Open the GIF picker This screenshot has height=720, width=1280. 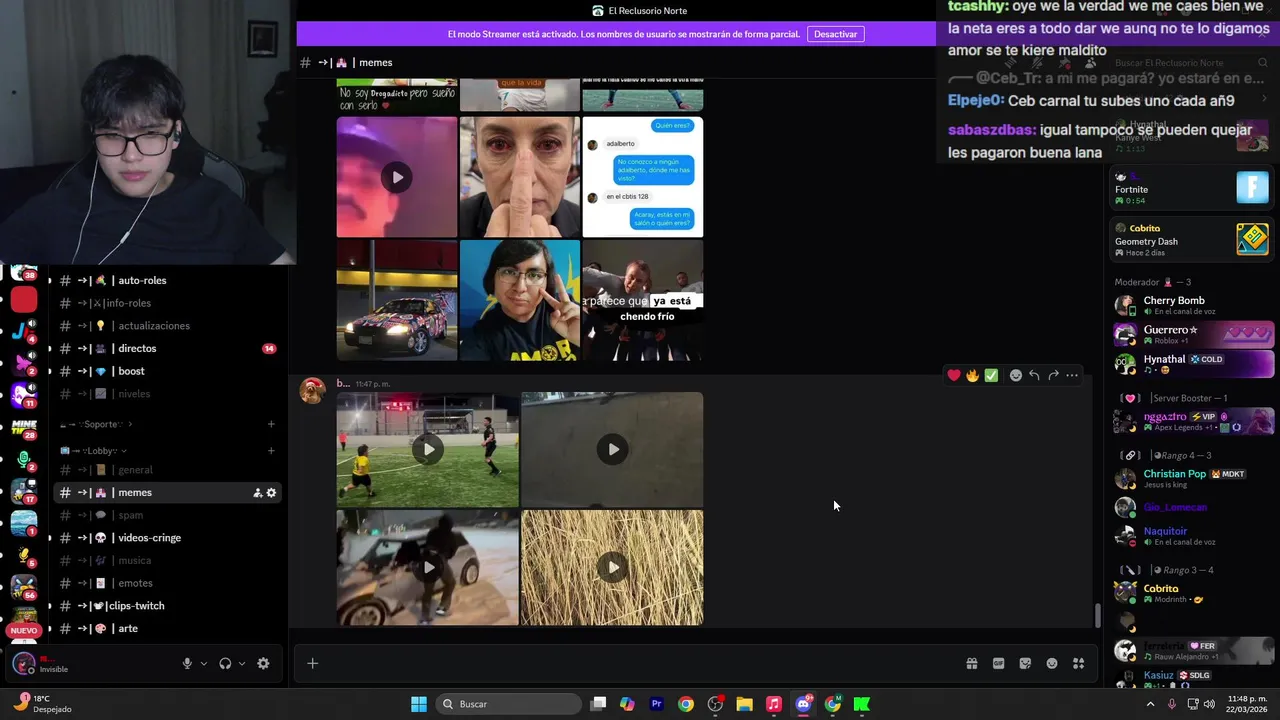click(998, 663)
